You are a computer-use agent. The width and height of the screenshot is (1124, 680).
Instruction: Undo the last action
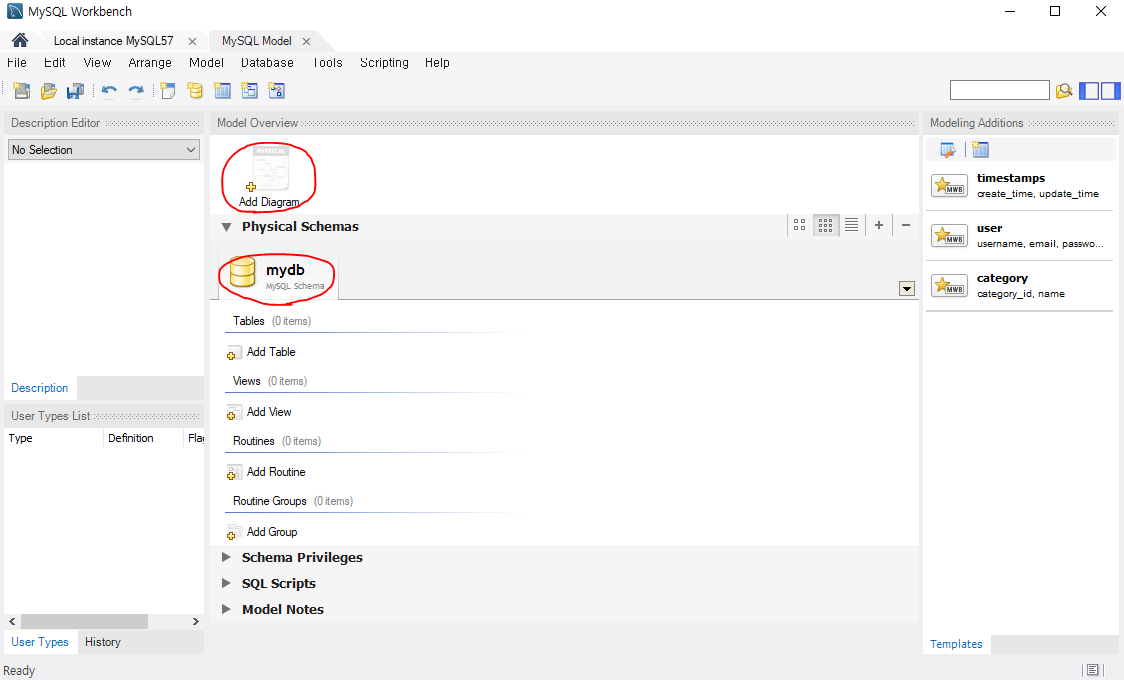coord(109,90)
